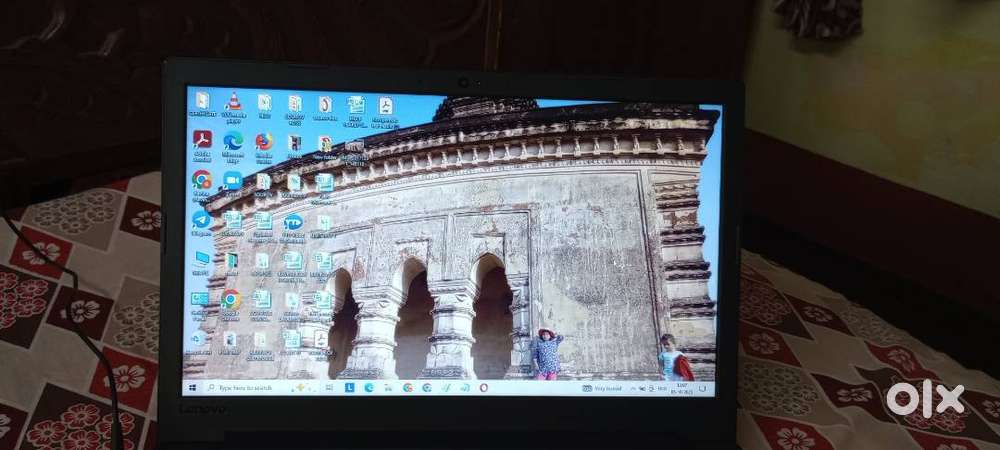Open weather widget on taskbar
Image resolution: width=1000 pixels, height=450 pixels.
tap(605, 388)
